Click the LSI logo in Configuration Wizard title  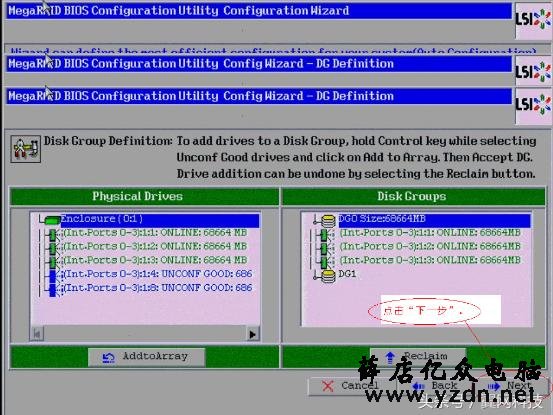tap(533, 20)
